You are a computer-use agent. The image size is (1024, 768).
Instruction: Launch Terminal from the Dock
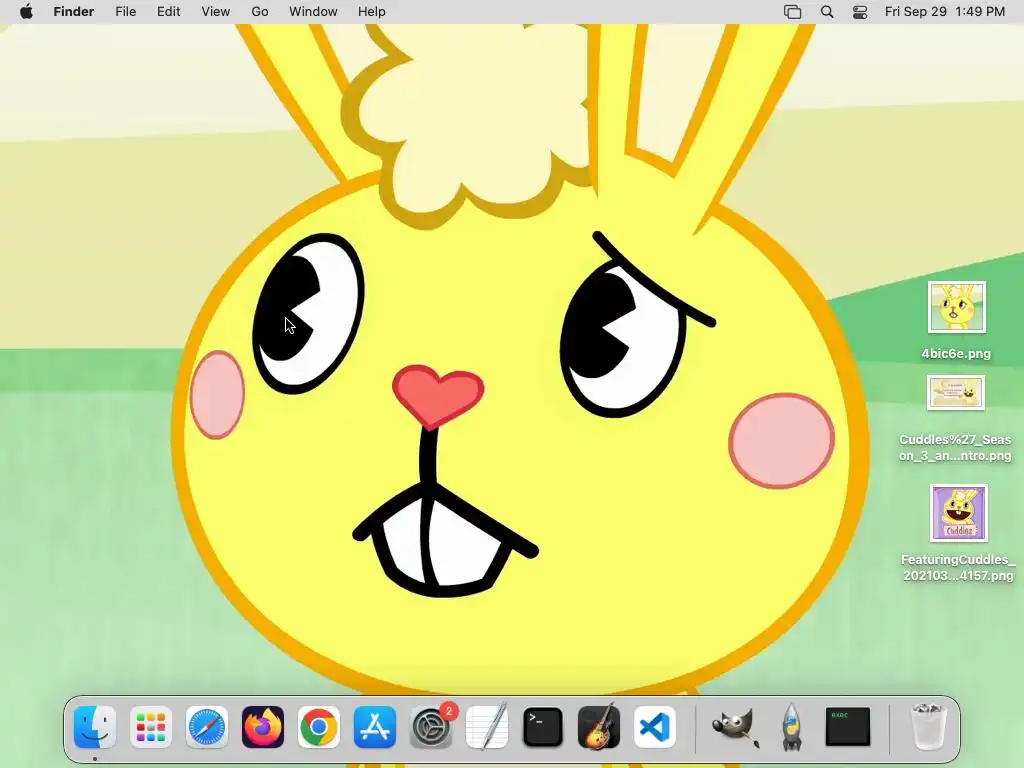(543, 727)
